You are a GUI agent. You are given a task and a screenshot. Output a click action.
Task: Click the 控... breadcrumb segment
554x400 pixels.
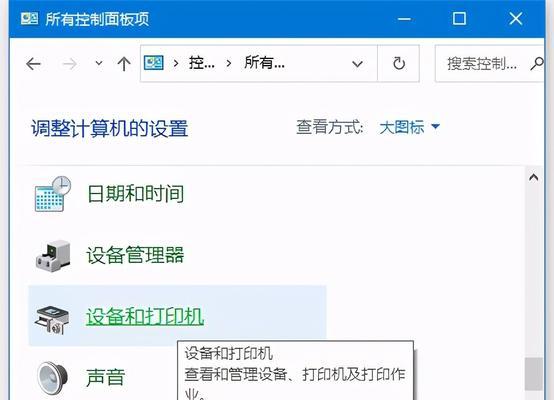coord(202,63)
